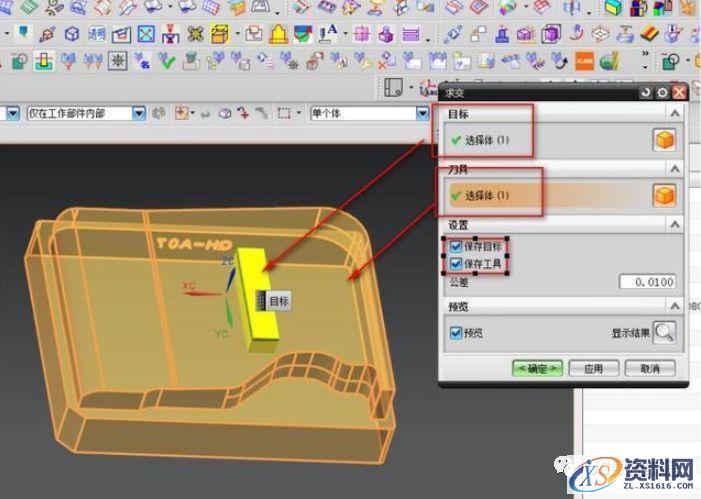Click the 公差 tolerance value field
The width and height of the screenshot is (701, 499).
[x=647, y=283]
